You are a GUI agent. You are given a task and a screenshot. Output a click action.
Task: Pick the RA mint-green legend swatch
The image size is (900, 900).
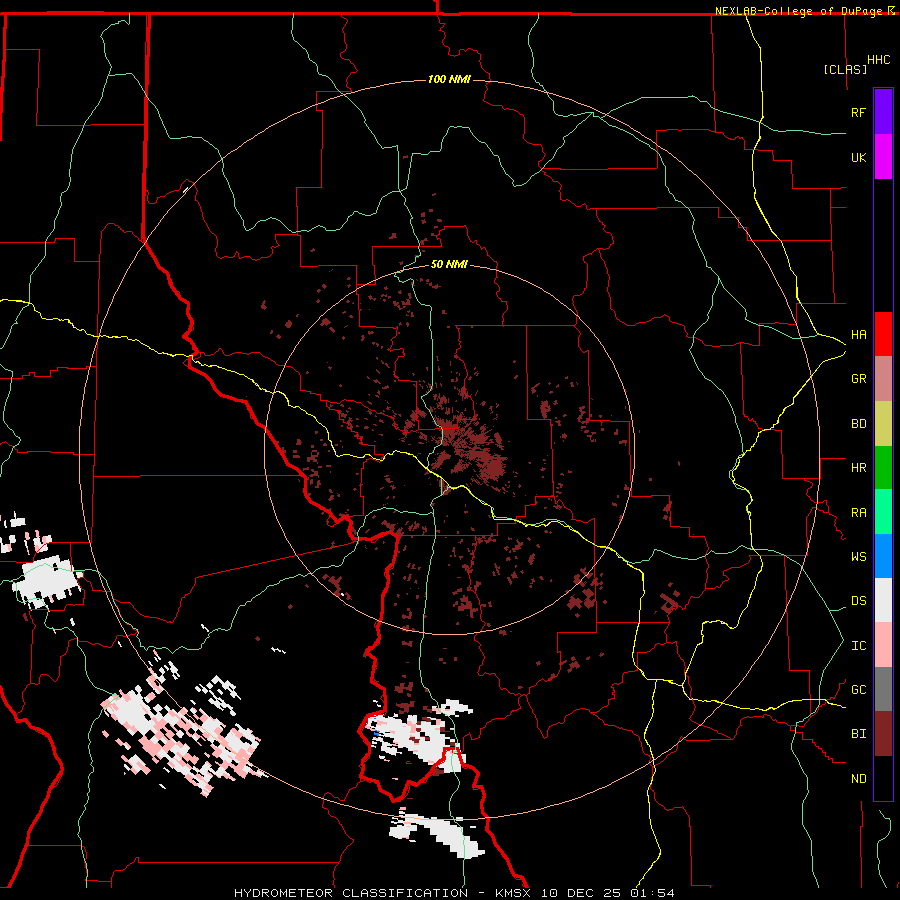point(883,512)
